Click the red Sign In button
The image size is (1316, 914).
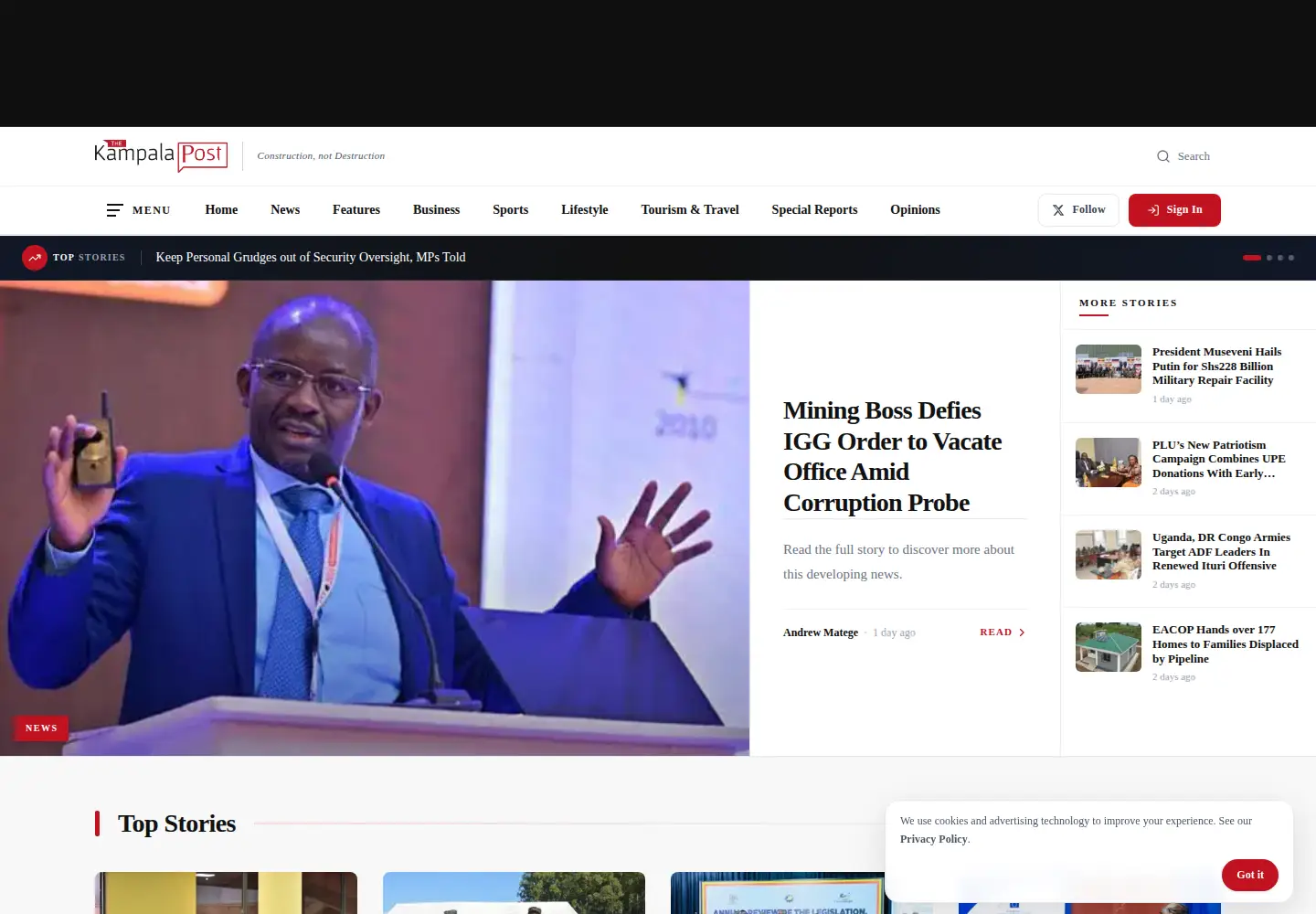pyautogui.click(x=1174, y=210)
